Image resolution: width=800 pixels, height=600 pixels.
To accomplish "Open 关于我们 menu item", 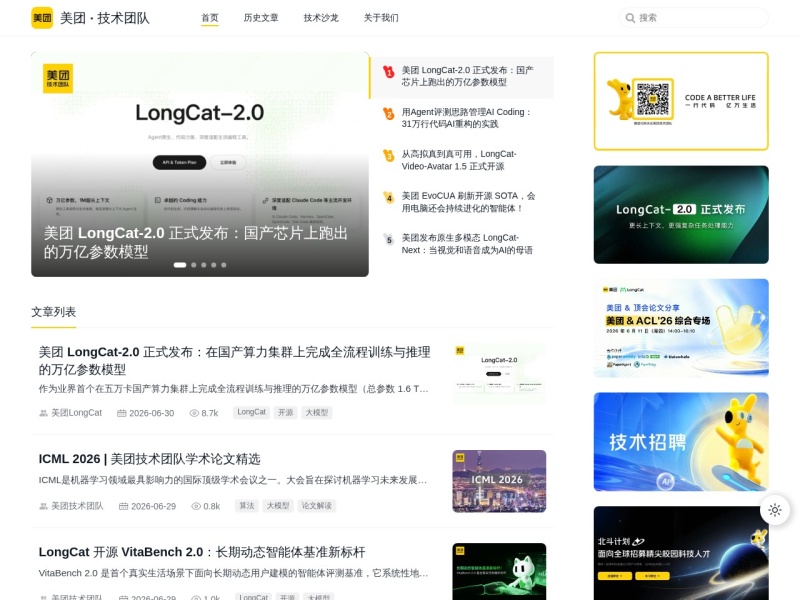I will pyautogui.click(x=381, y=18).
